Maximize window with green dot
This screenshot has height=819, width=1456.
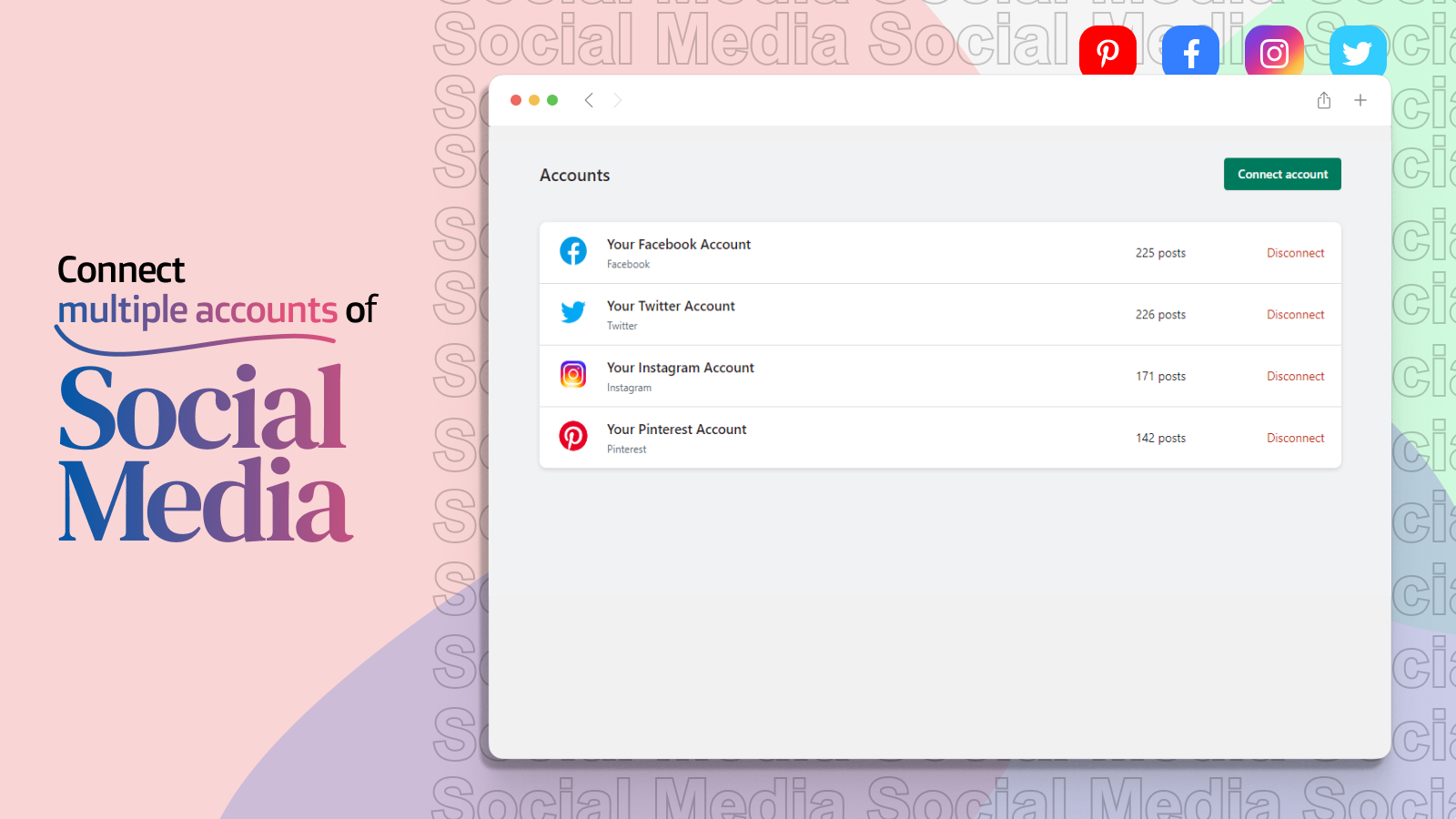tap(552, 100)
